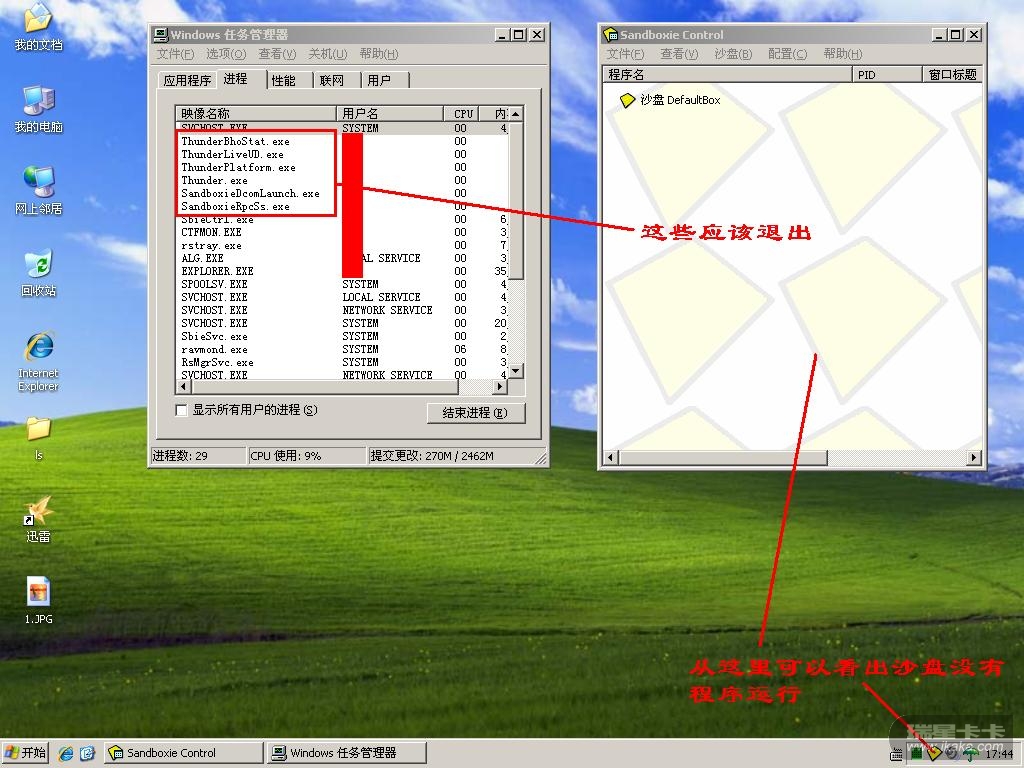This screenshot has height=768, width=1024.
Task: Activate Sandboxie Control taskbar button
Action: 185,753
